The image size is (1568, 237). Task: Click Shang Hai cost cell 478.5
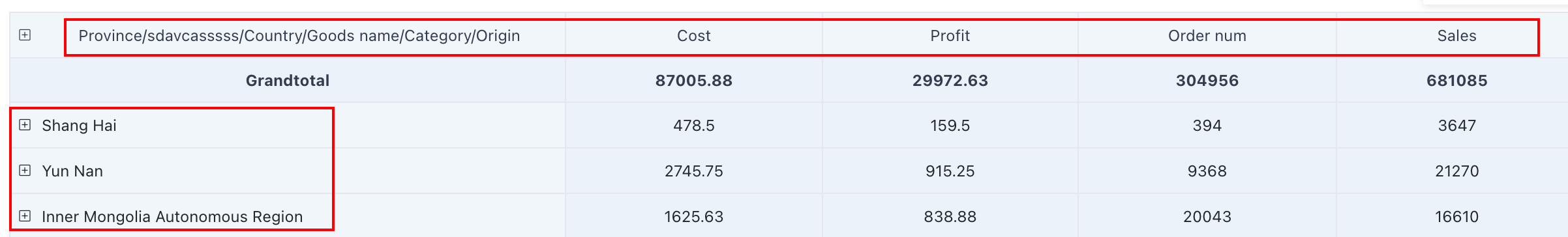[x=693, y=126]
